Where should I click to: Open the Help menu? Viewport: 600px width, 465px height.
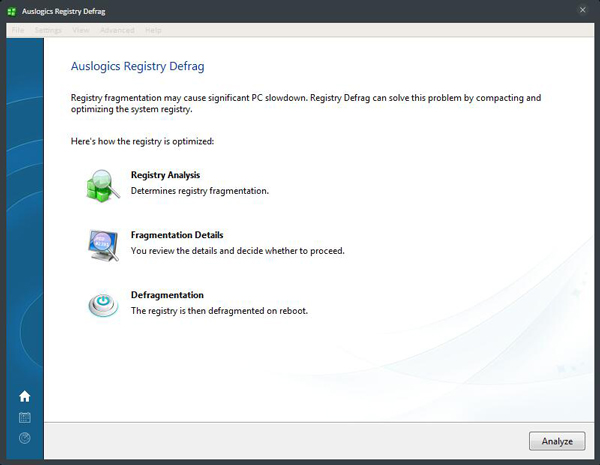click(153, 30)
